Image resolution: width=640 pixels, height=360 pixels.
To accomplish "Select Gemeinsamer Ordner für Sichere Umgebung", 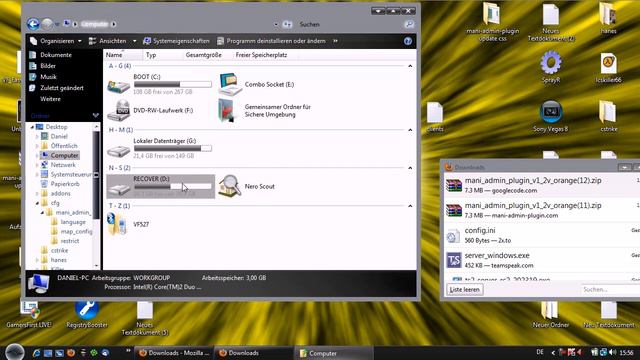I will [264, 111].
